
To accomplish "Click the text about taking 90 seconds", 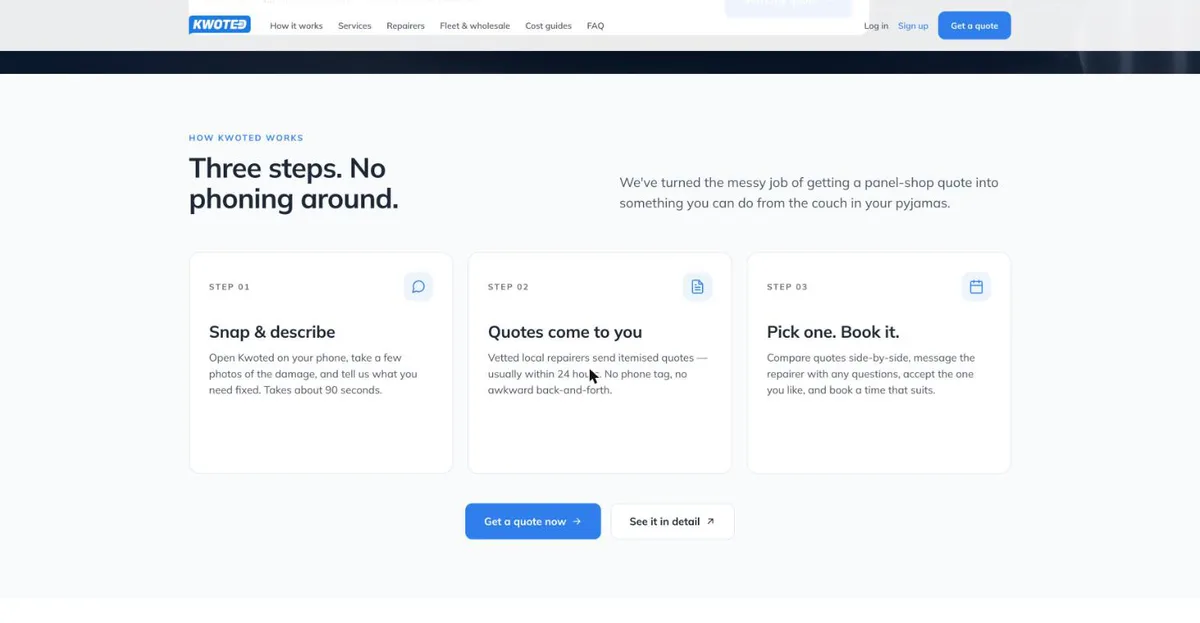I will (x=313, y=374).
